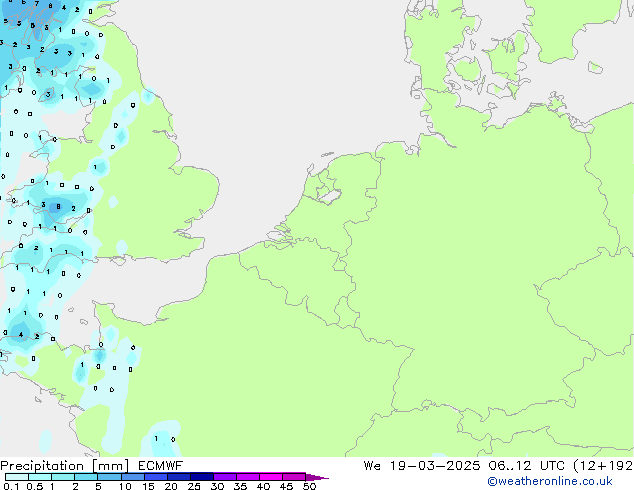This screenshot has width=634, height=490.
Task: Click the 0.1–0.5 mm legend color swatch
Action: (x=17, y=477)
